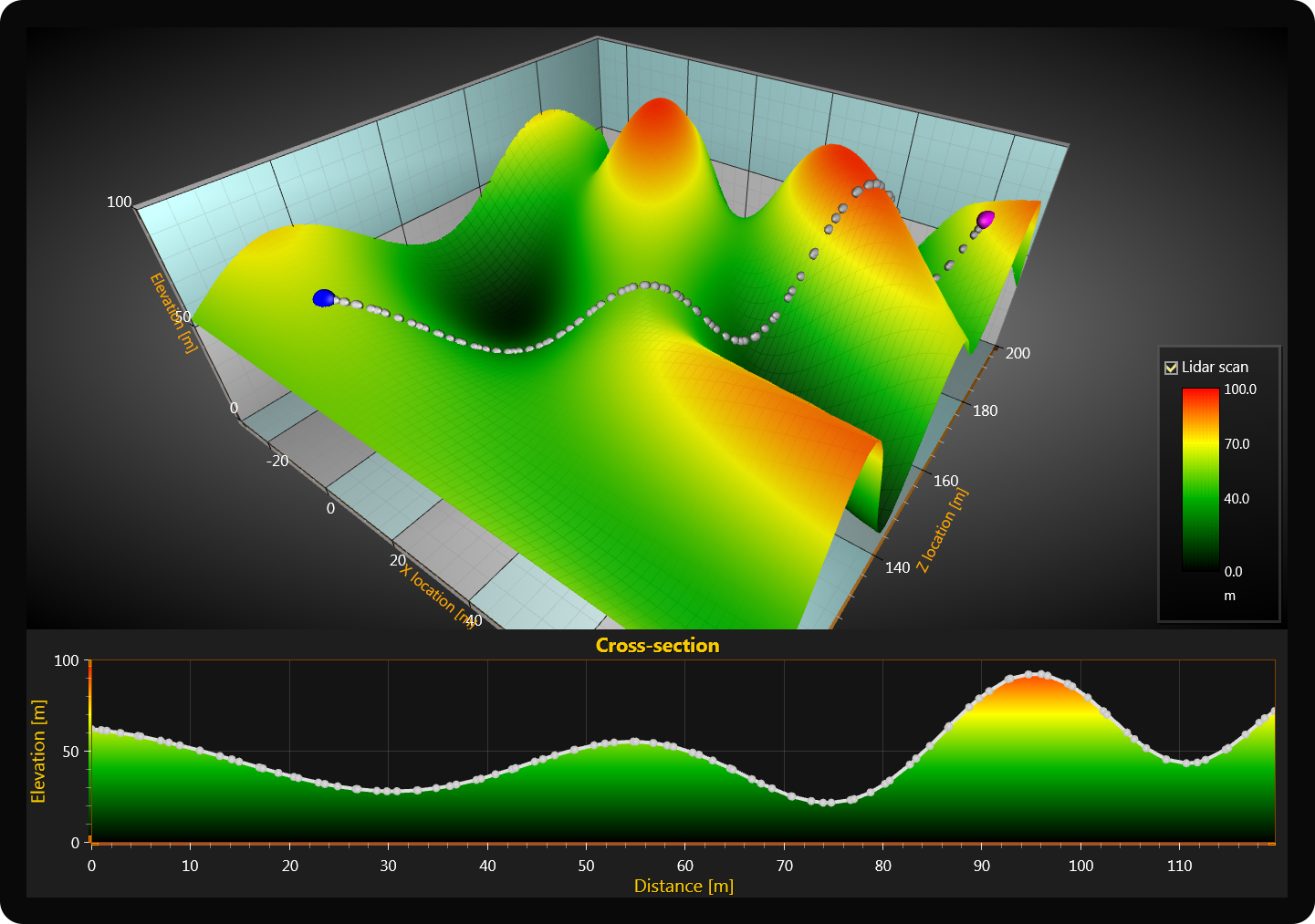Click the Z location [m] axis title
The image size is (1315, 924).
pyautogui.click(x=942, y=531)
